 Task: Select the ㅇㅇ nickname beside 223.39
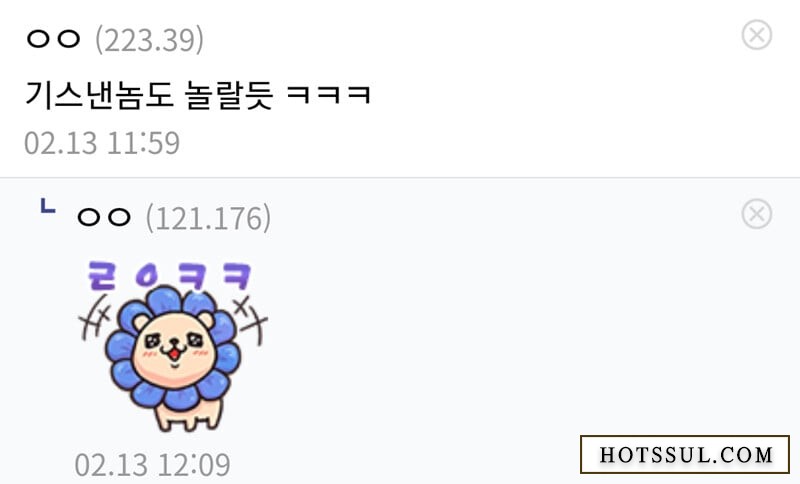[x=54, y=39]
